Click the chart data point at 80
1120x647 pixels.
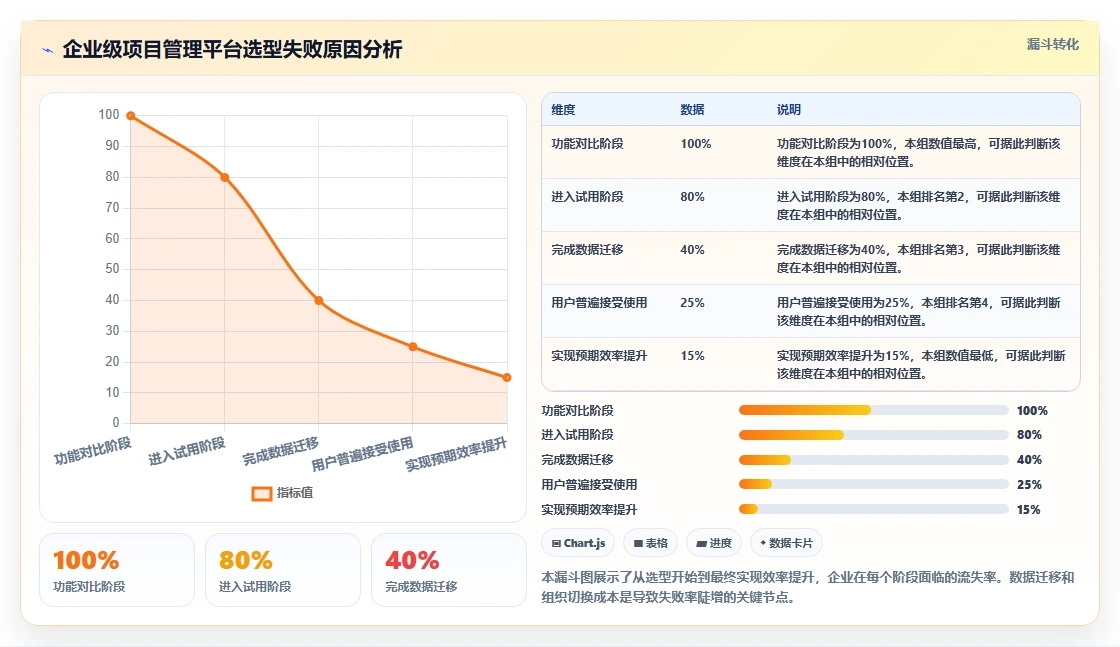(224, 177)
